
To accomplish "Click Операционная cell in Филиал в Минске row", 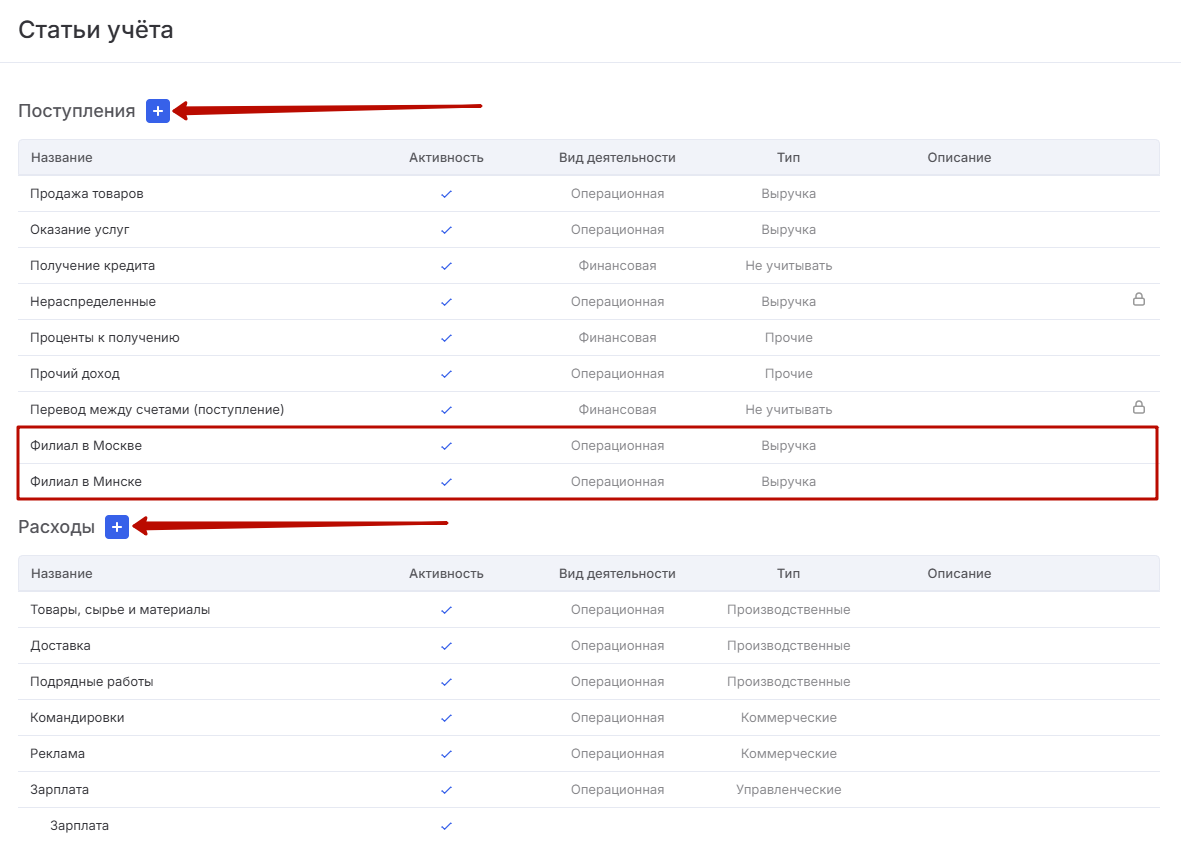I will pyautogui.click(x=617, y=482).
